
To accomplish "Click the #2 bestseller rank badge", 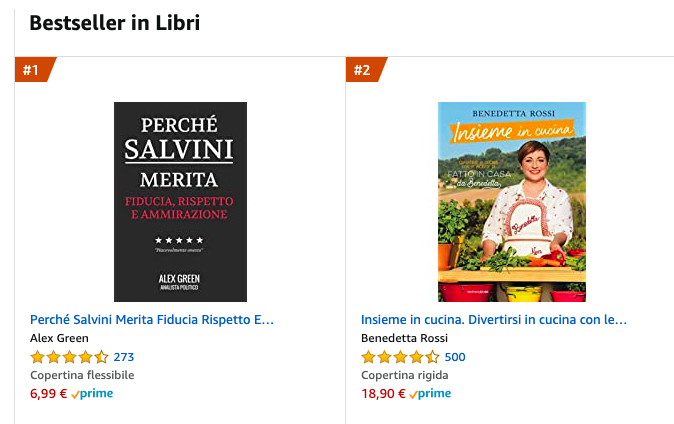I will [x=362, y=70].
